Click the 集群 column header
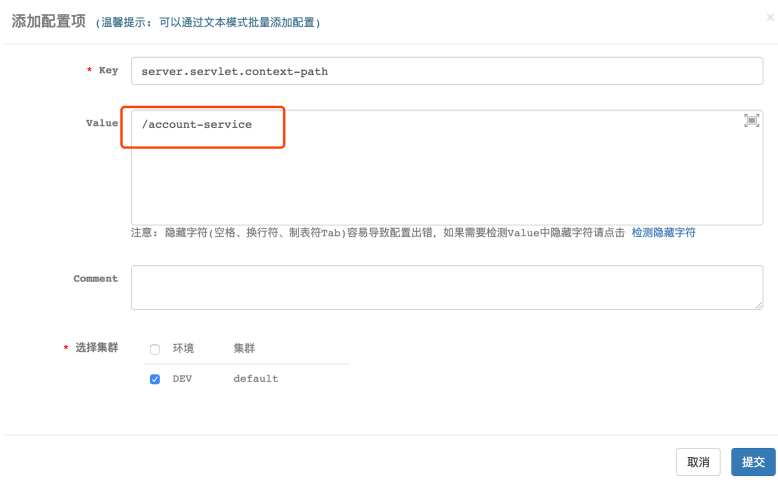 click(244, 349)
